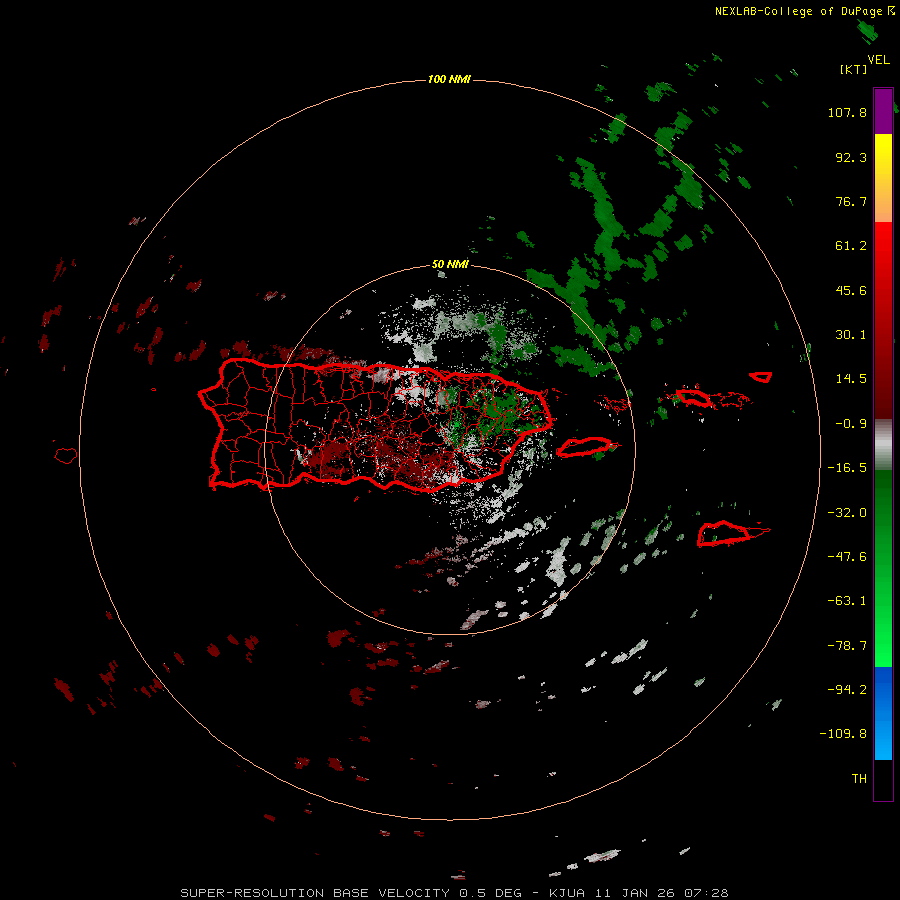
Task: Click the Vieques island outline
Action: [584, 447]
